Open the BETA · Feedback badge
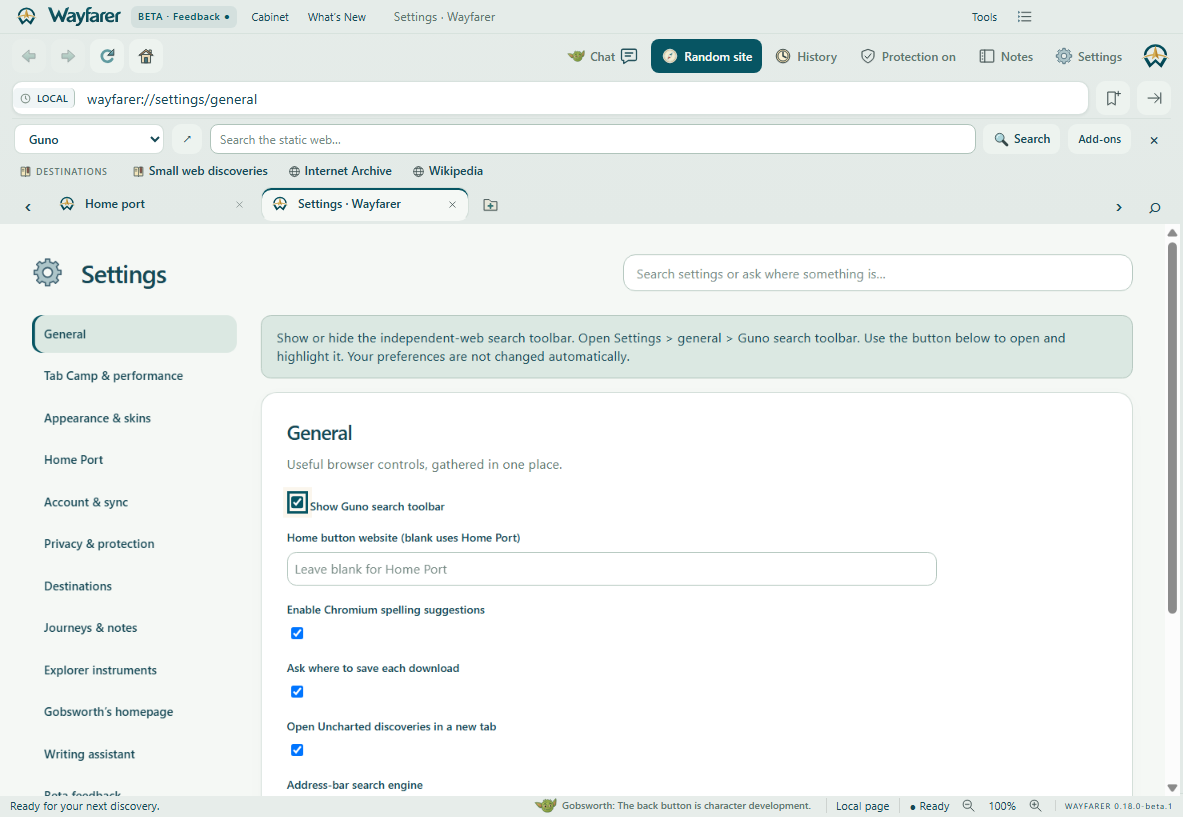 pyautogui.click(x=183, y=17)
